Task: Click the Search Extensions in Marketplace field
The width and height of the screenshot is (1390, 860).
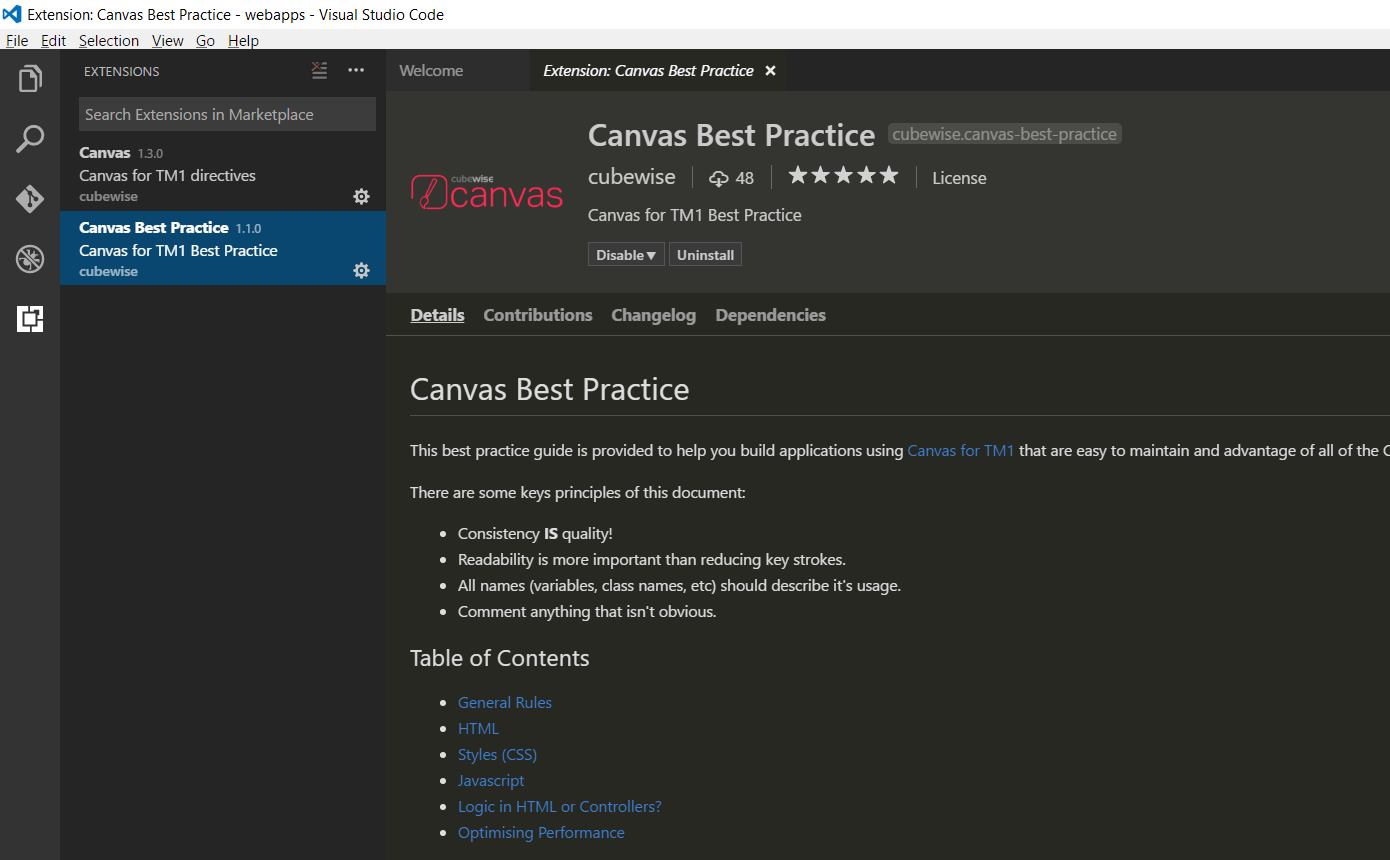Action: [227, 114]
